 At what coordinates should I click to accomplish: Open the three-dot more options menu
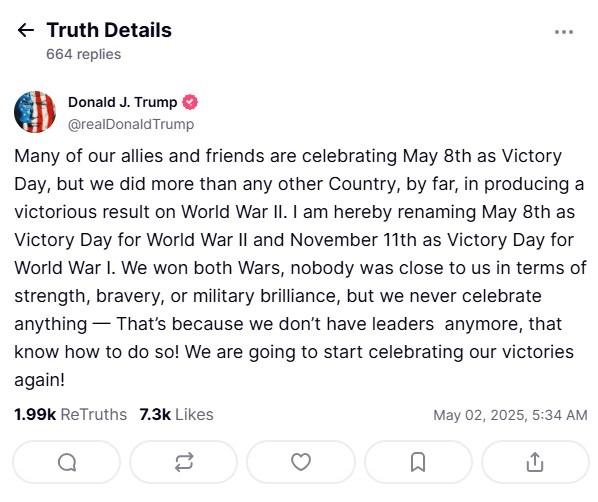564,32
